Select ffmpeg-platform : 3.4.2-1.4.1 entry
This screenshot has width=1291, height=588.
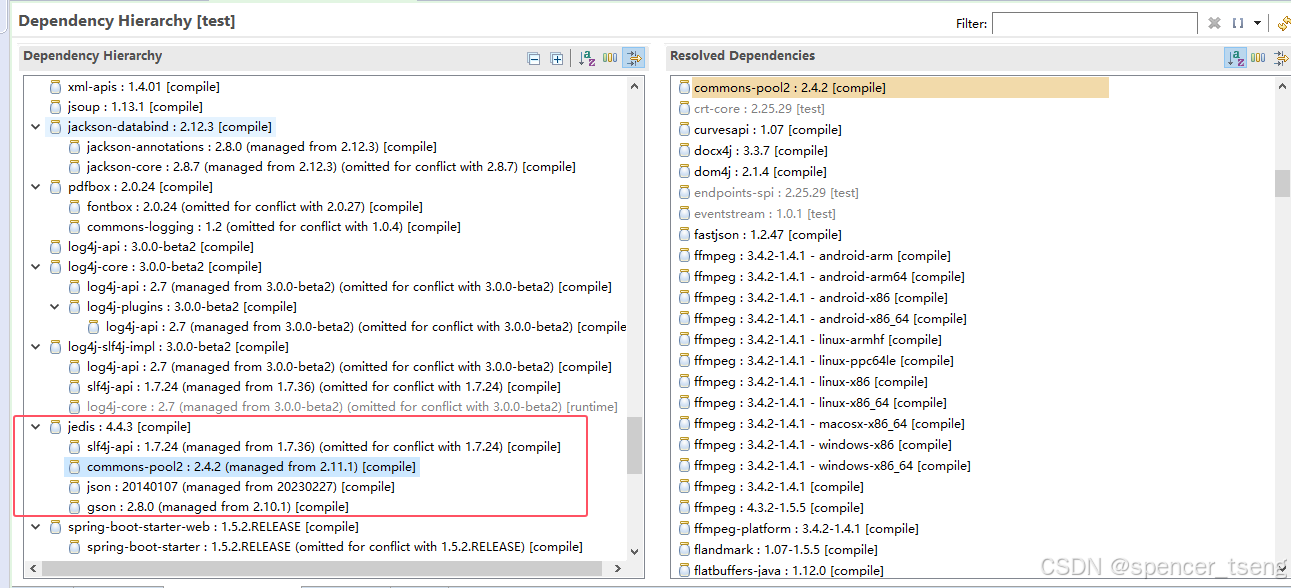[x=806, y=529]
